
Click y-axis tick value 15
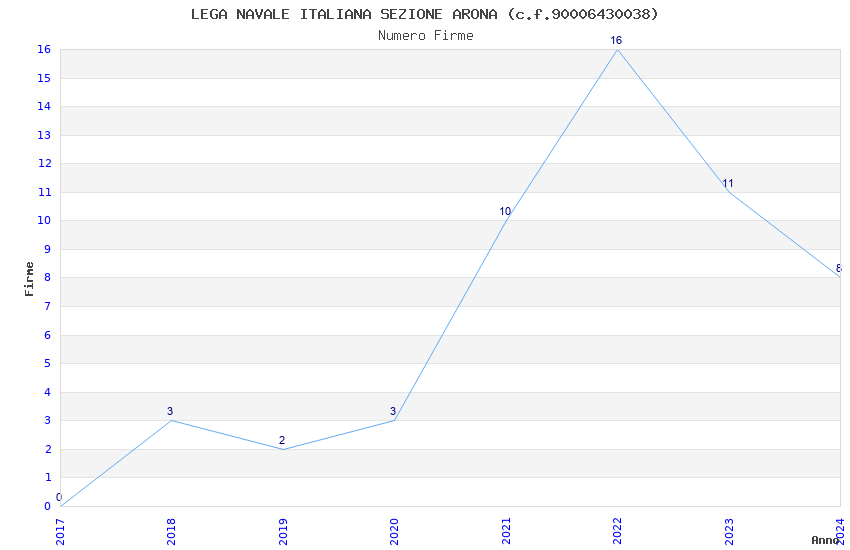click(44, 79)
